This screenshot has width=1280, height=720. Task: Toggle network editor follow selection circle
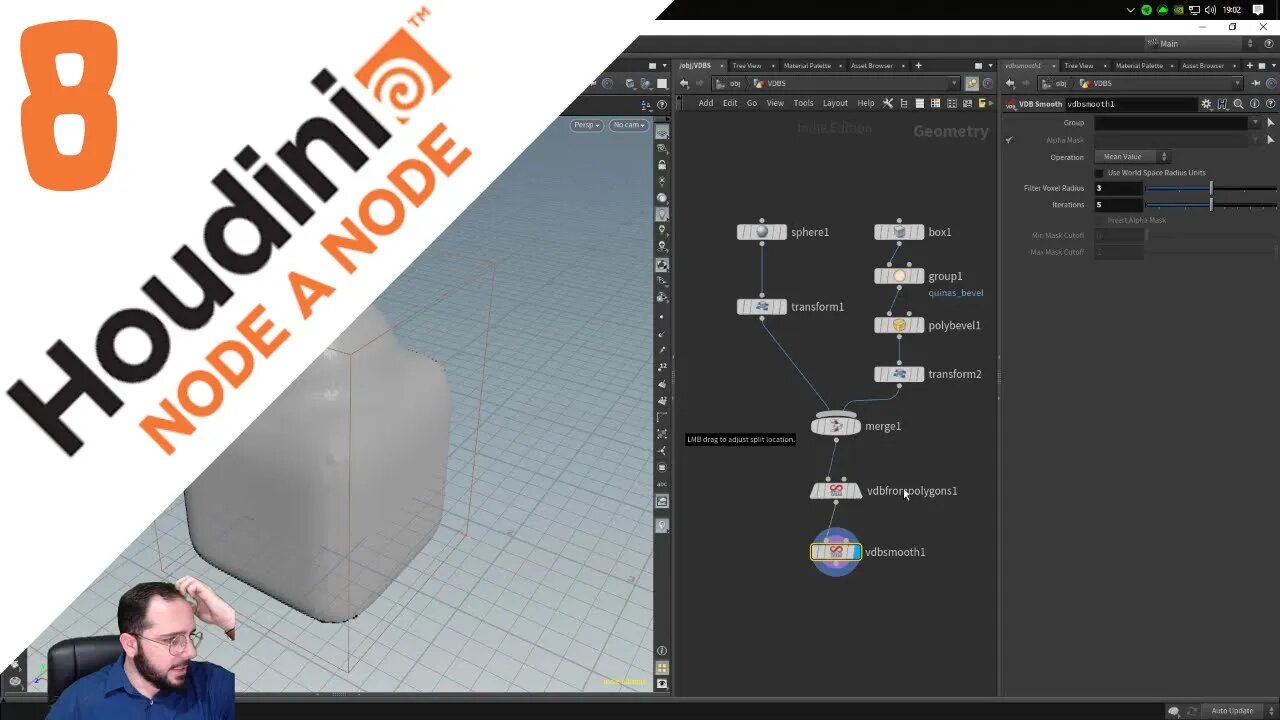[987, 84]
